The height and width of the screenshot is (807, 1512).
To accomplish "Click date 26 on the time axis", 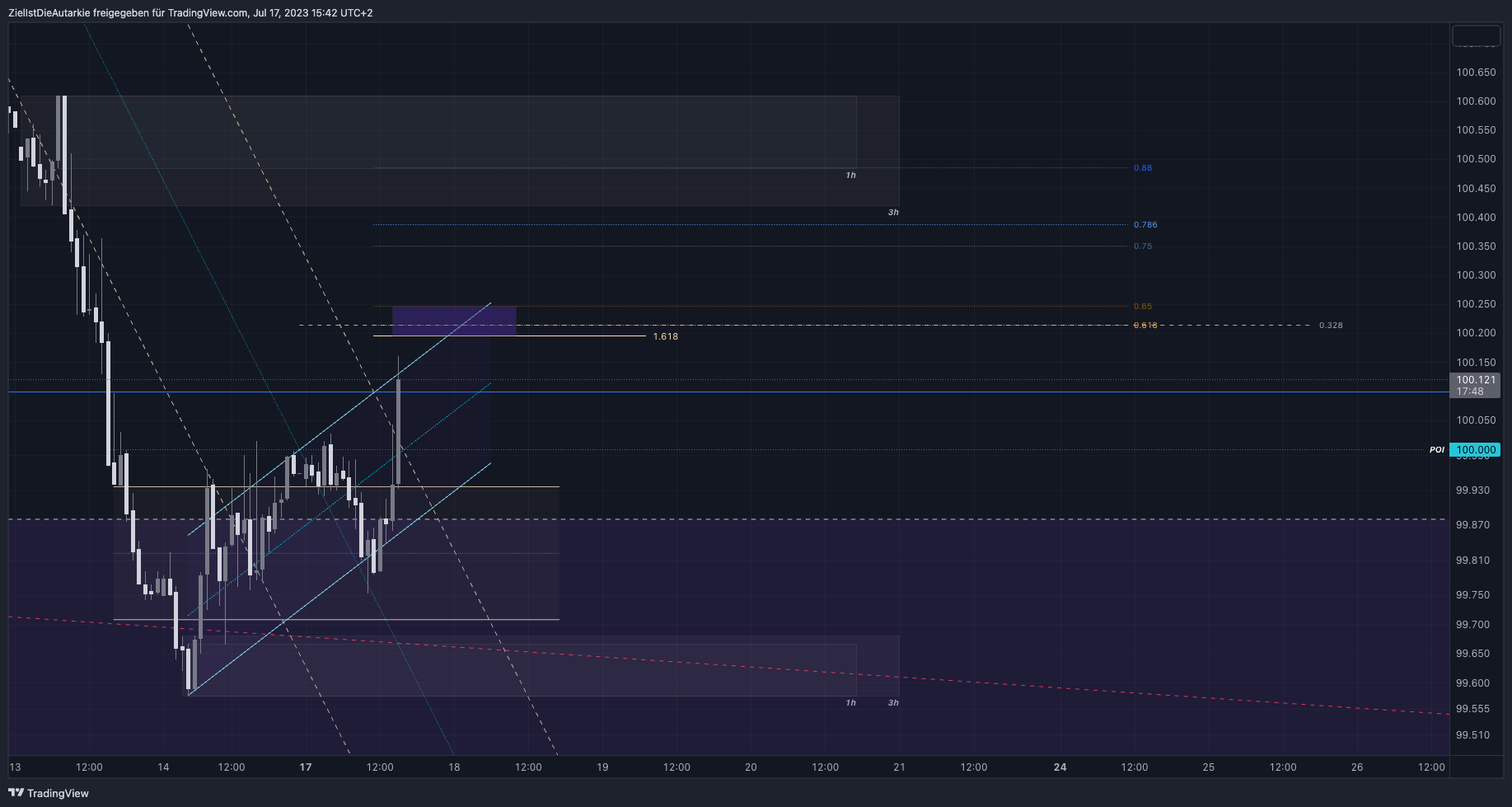I will (1357, 767).
